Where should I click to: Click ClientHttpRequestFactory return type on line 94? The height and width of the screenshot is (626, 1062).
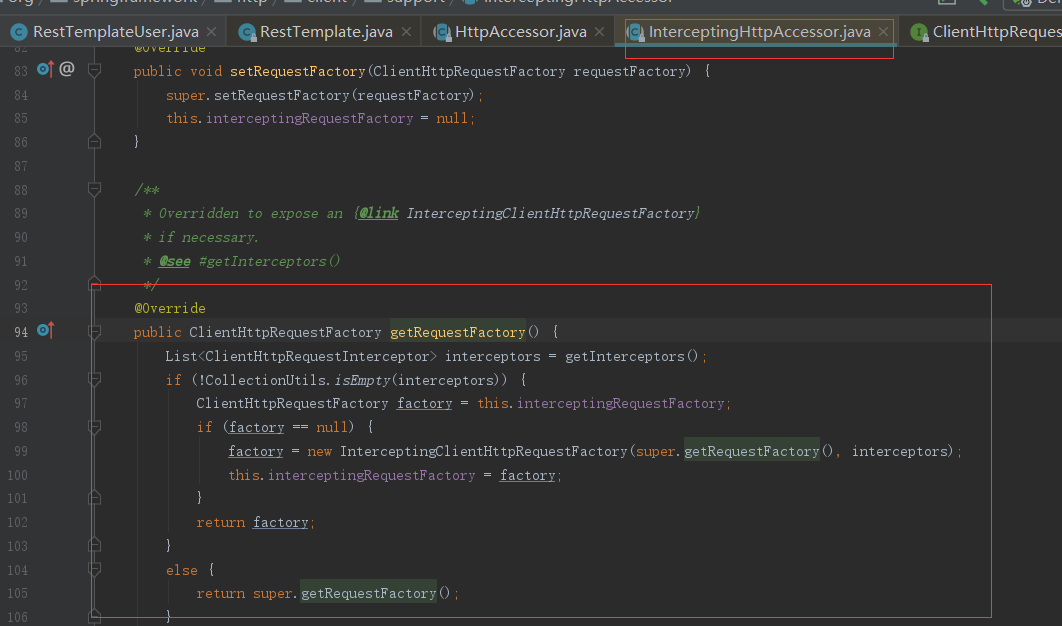point(285,332)
